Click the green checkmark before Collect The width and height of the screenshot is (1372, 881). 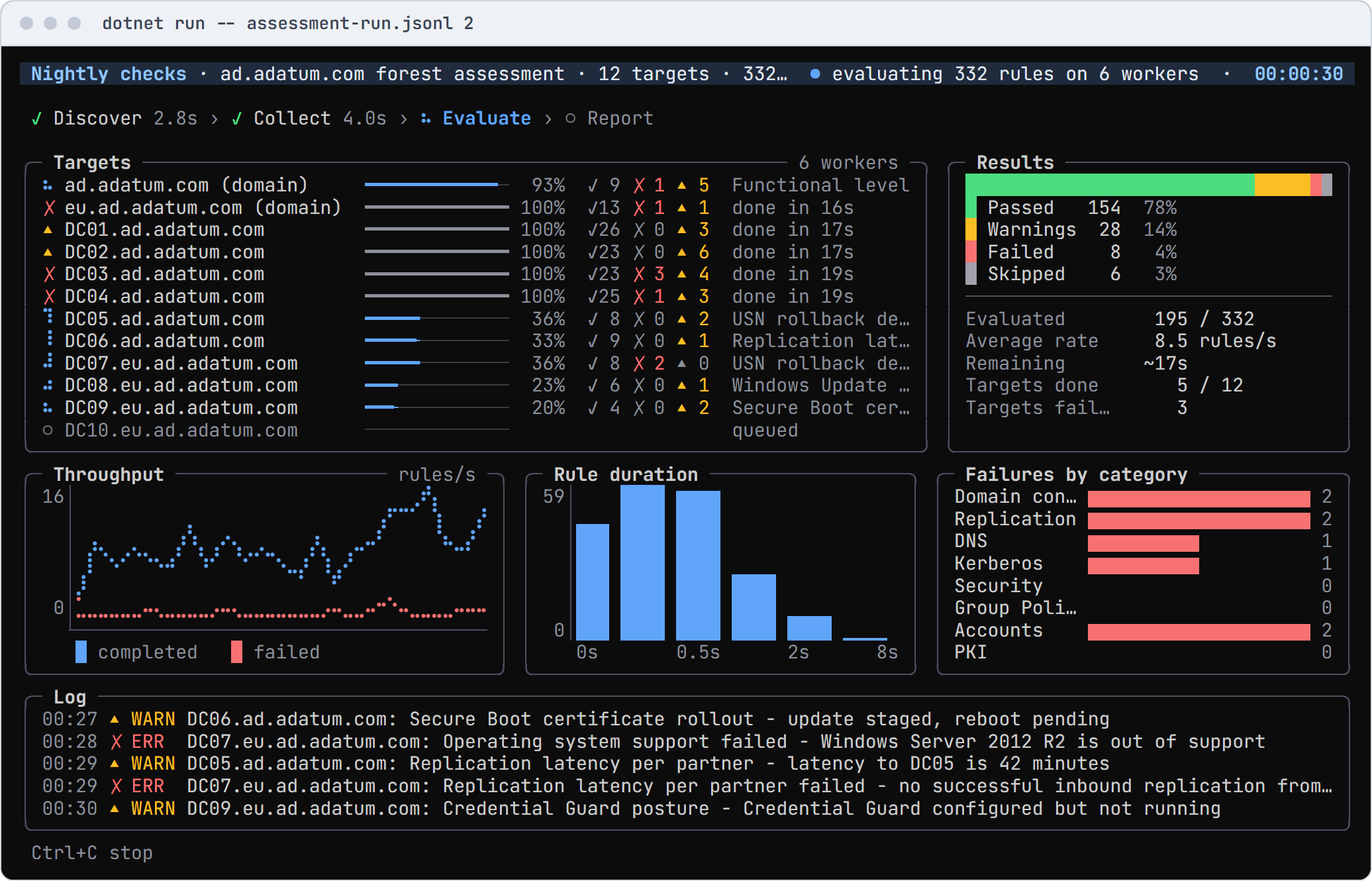pyautogui.click(x=237, y=119)
